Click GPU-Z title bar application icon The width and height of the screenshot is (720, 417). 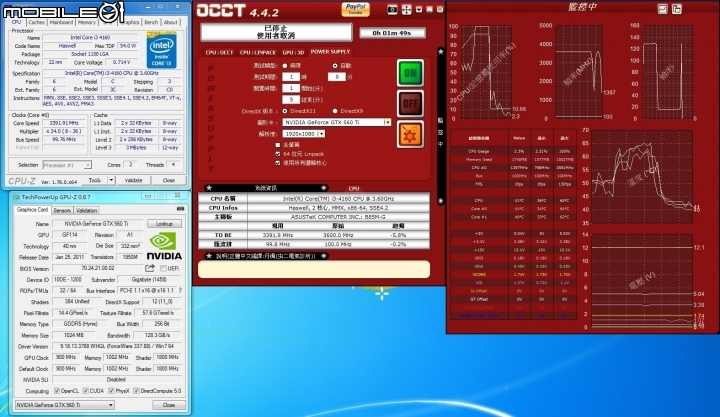[17, 197]
